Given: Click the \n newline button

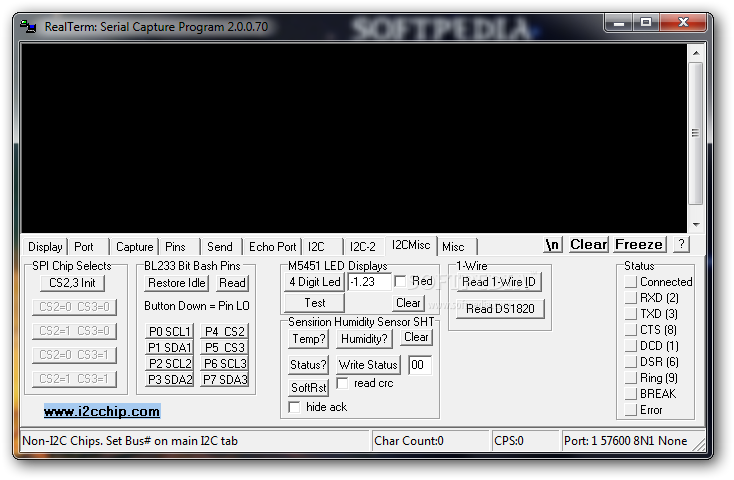Looking at the screenshot, I should pyautogui.click(x=553, y=244).
